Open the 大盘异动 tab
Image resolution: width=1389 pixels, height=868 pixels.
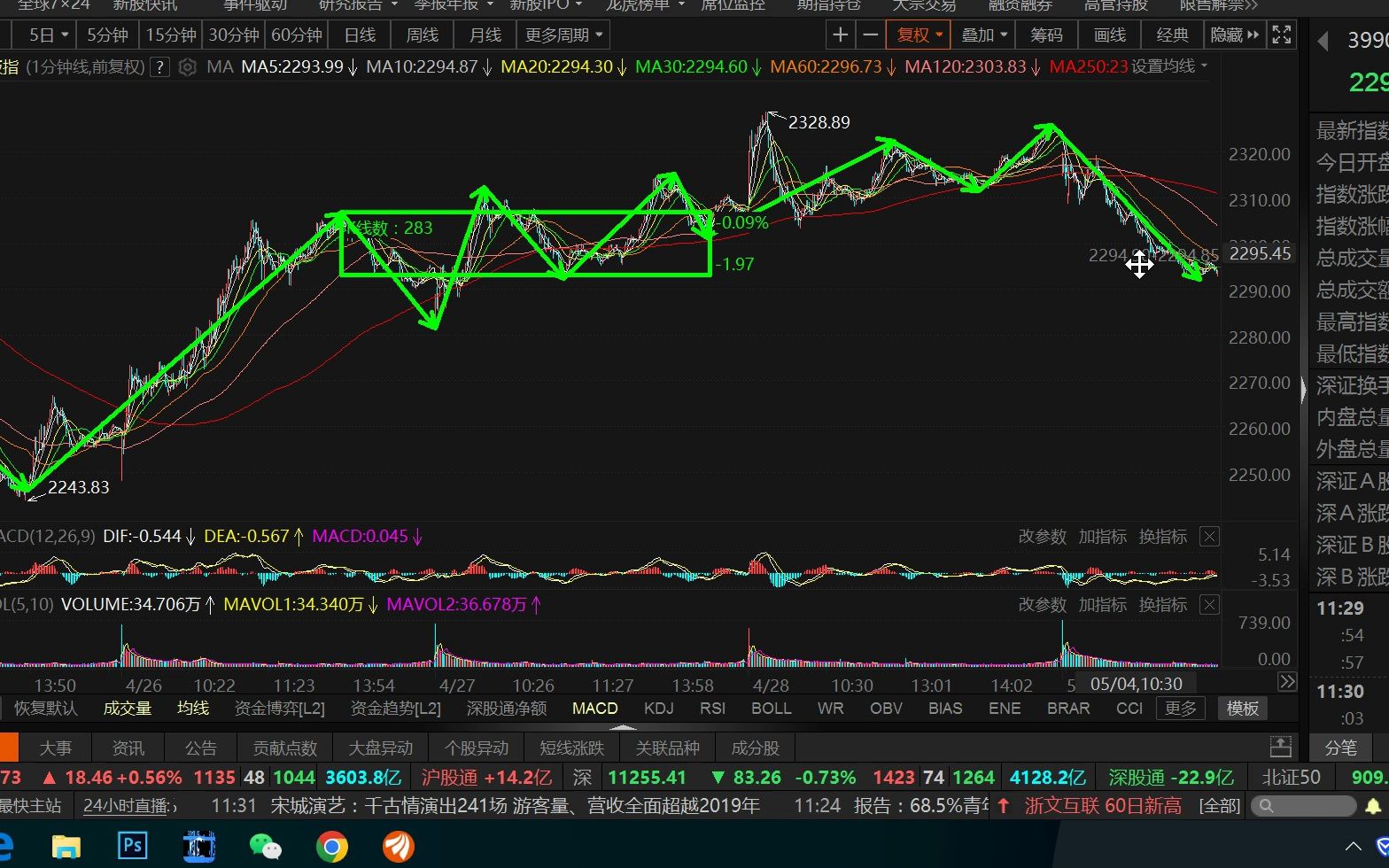pos(380,748)
